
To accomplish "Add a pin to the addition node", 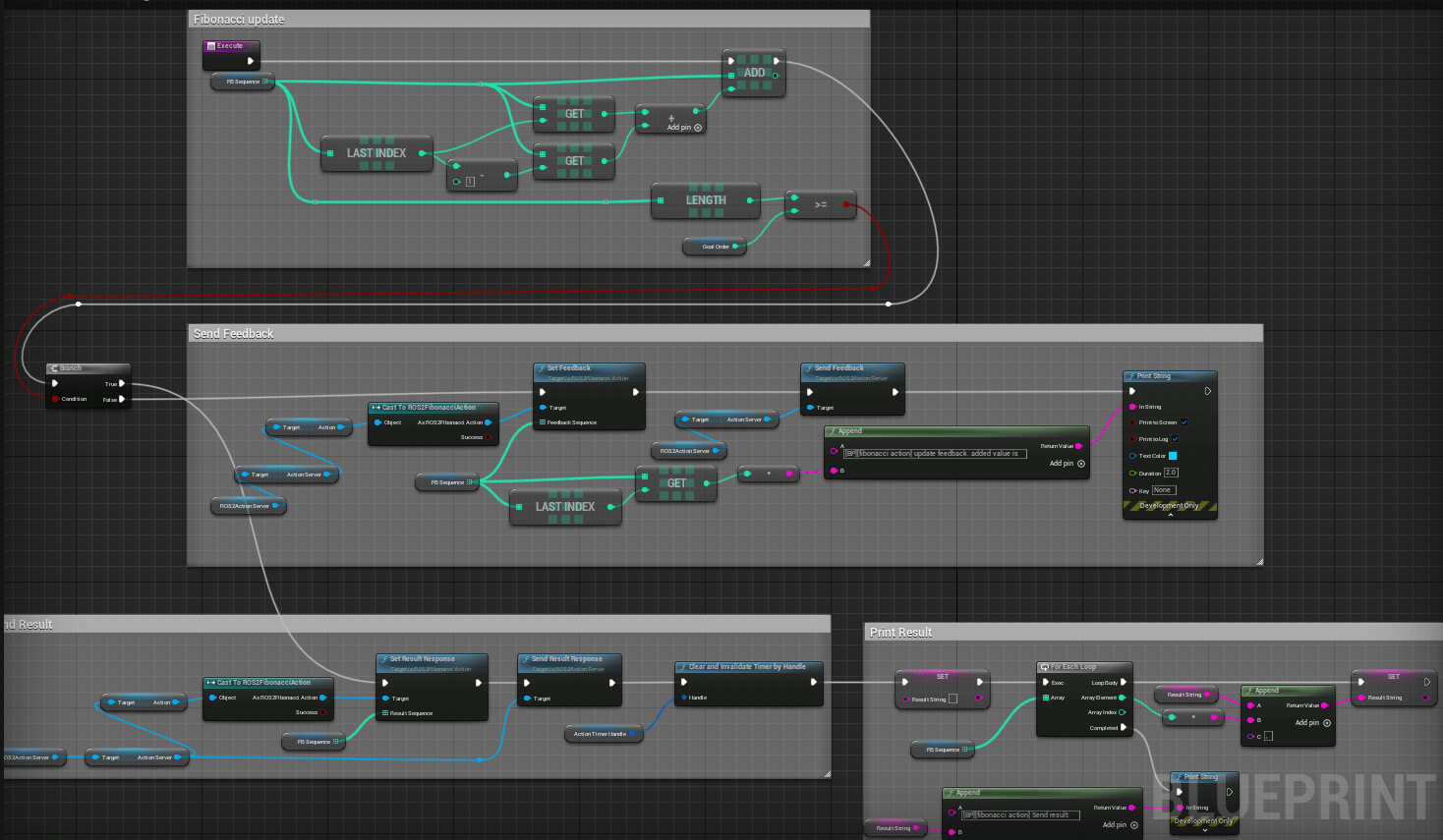I will (685, 128).
